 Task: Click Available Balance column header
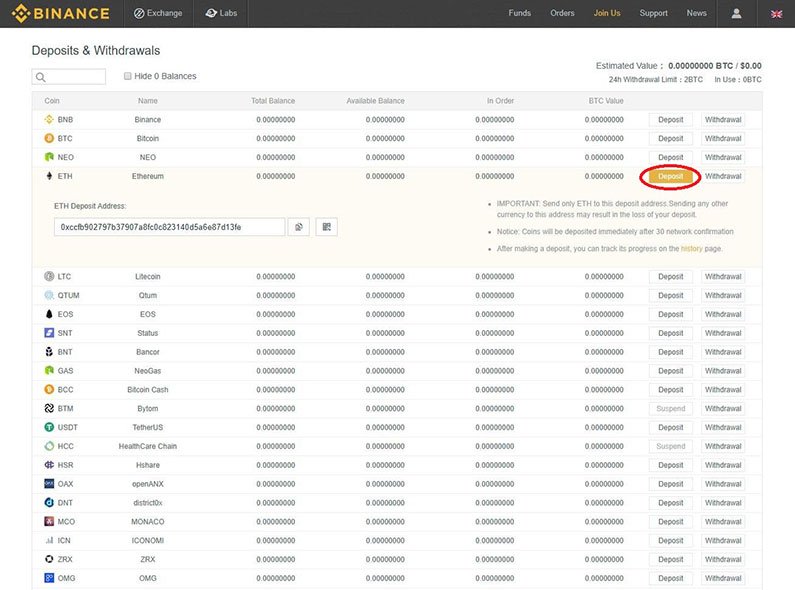click(375, 101)
